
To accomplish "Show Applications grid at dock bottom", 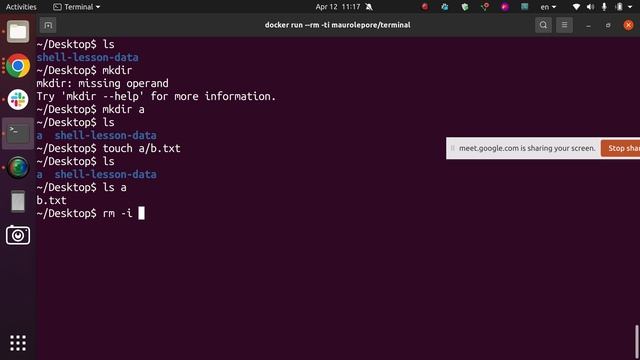I will (18, 343).
